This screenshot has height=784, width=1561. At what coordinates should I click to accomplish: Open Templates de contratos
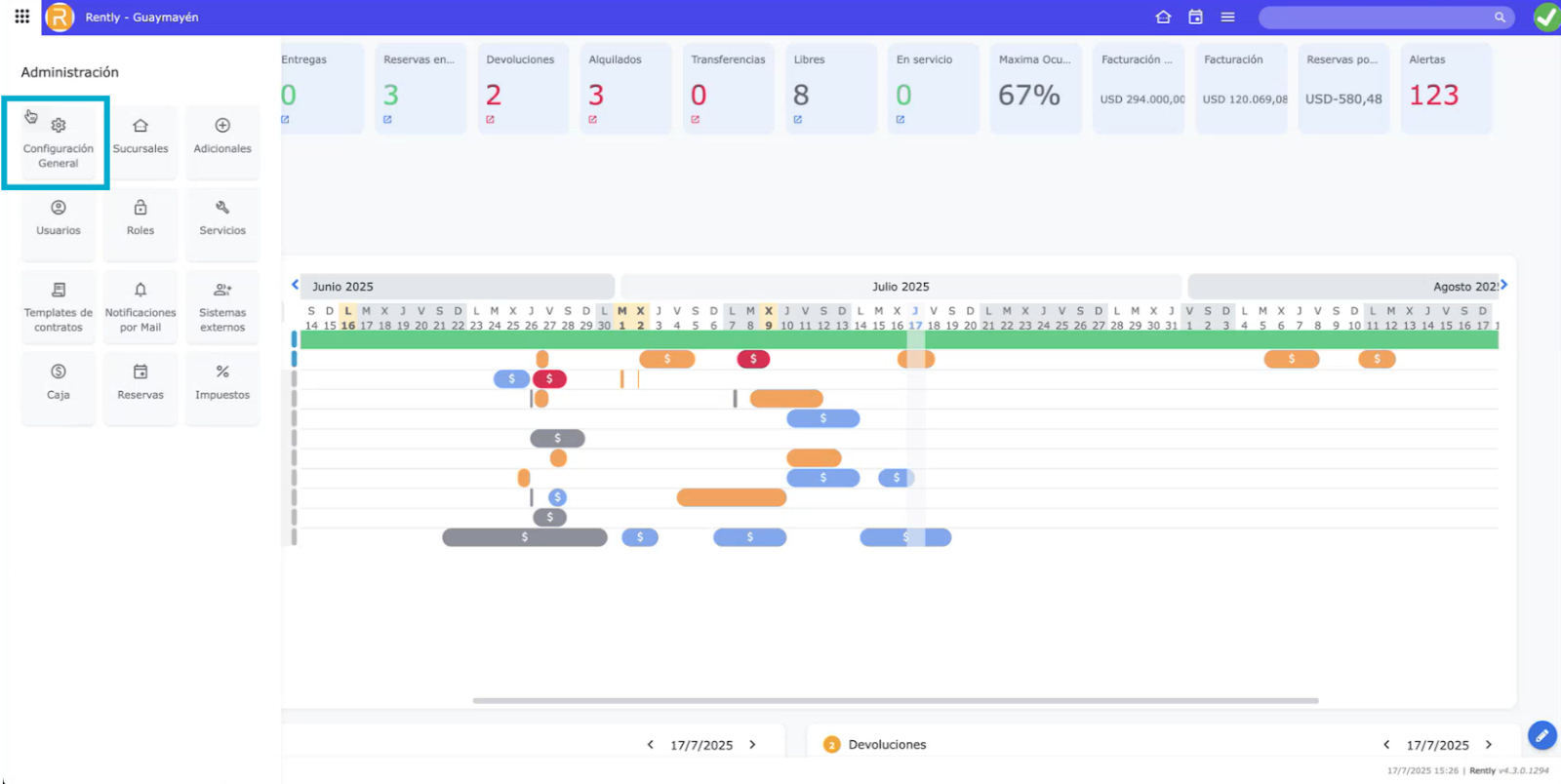(59, 306)
